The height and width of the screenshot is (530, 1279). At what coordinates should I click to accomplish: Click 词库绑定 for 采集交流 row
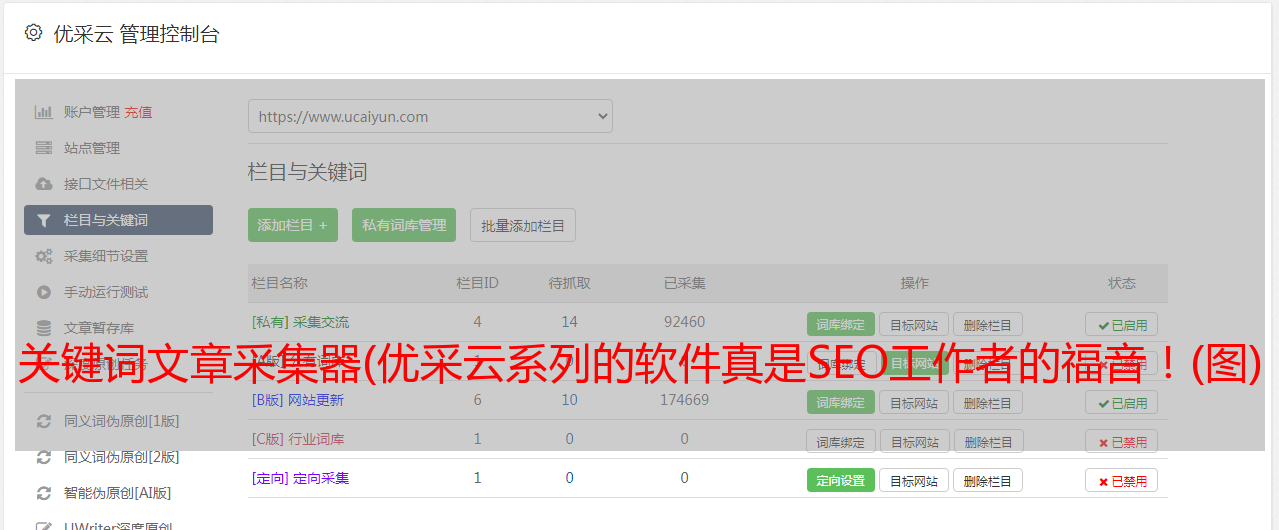point(841,324)
